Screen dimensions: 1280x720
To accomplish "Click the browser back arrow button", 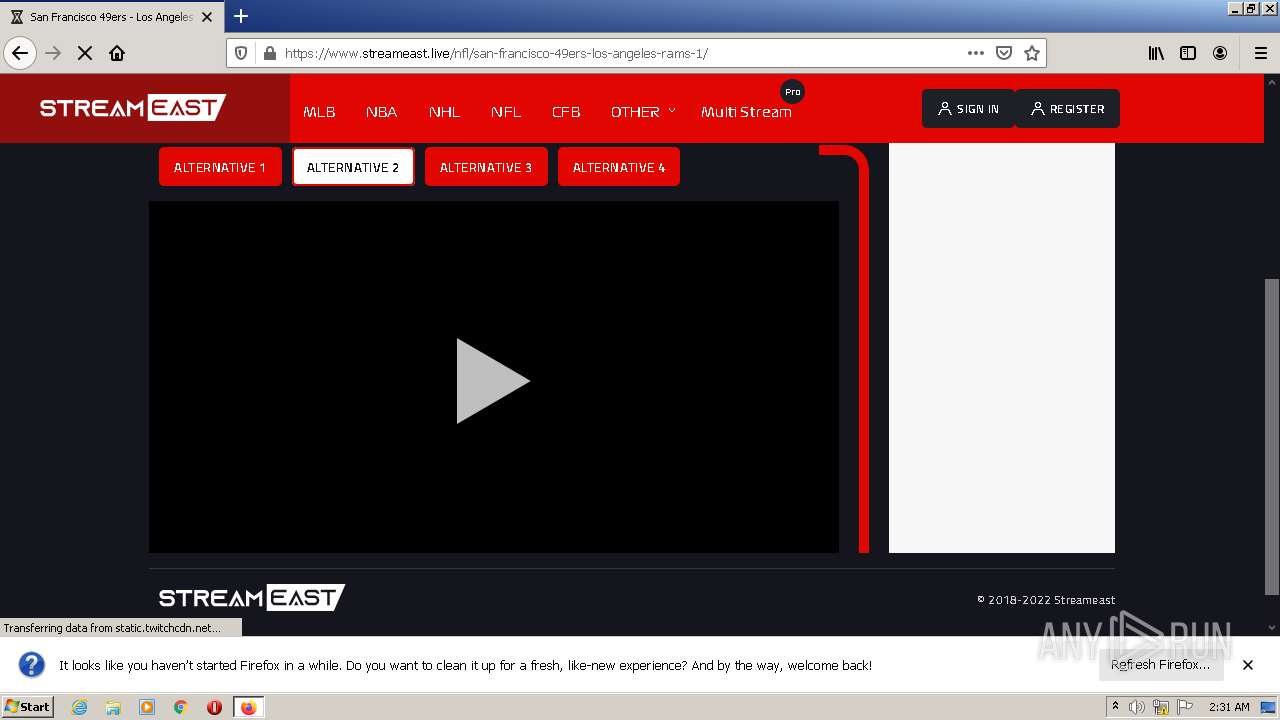I will [20, 53].
